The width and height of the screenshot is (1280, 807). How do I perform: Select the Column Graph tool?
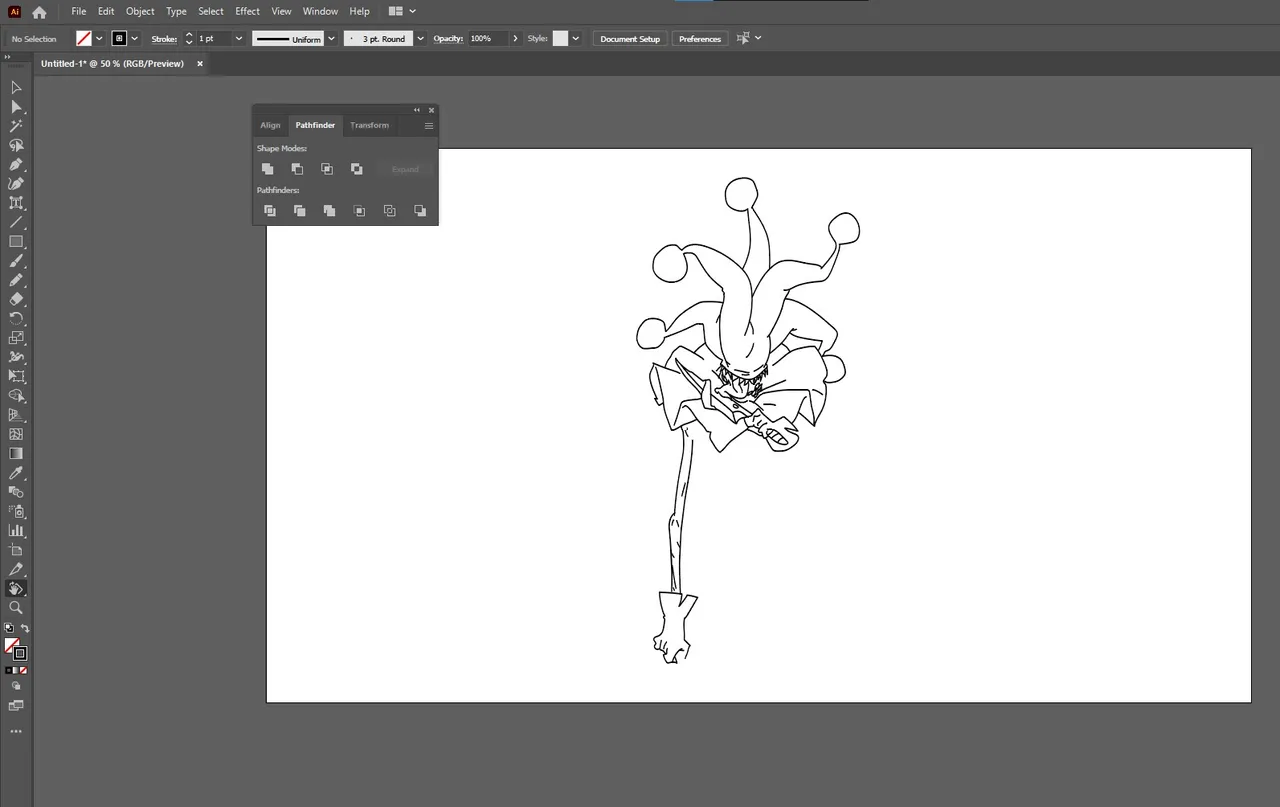coord(16,530)
